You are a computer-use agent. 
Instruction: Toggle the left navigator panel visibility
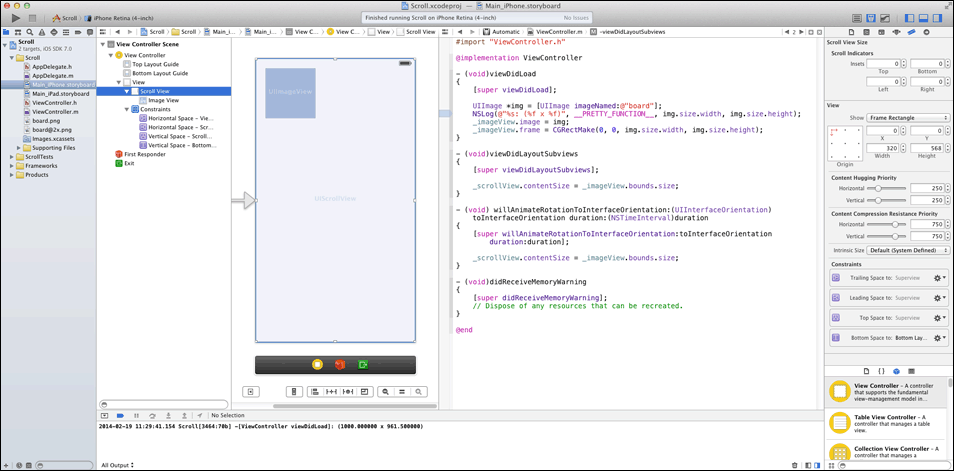click(x=910, y=18)
